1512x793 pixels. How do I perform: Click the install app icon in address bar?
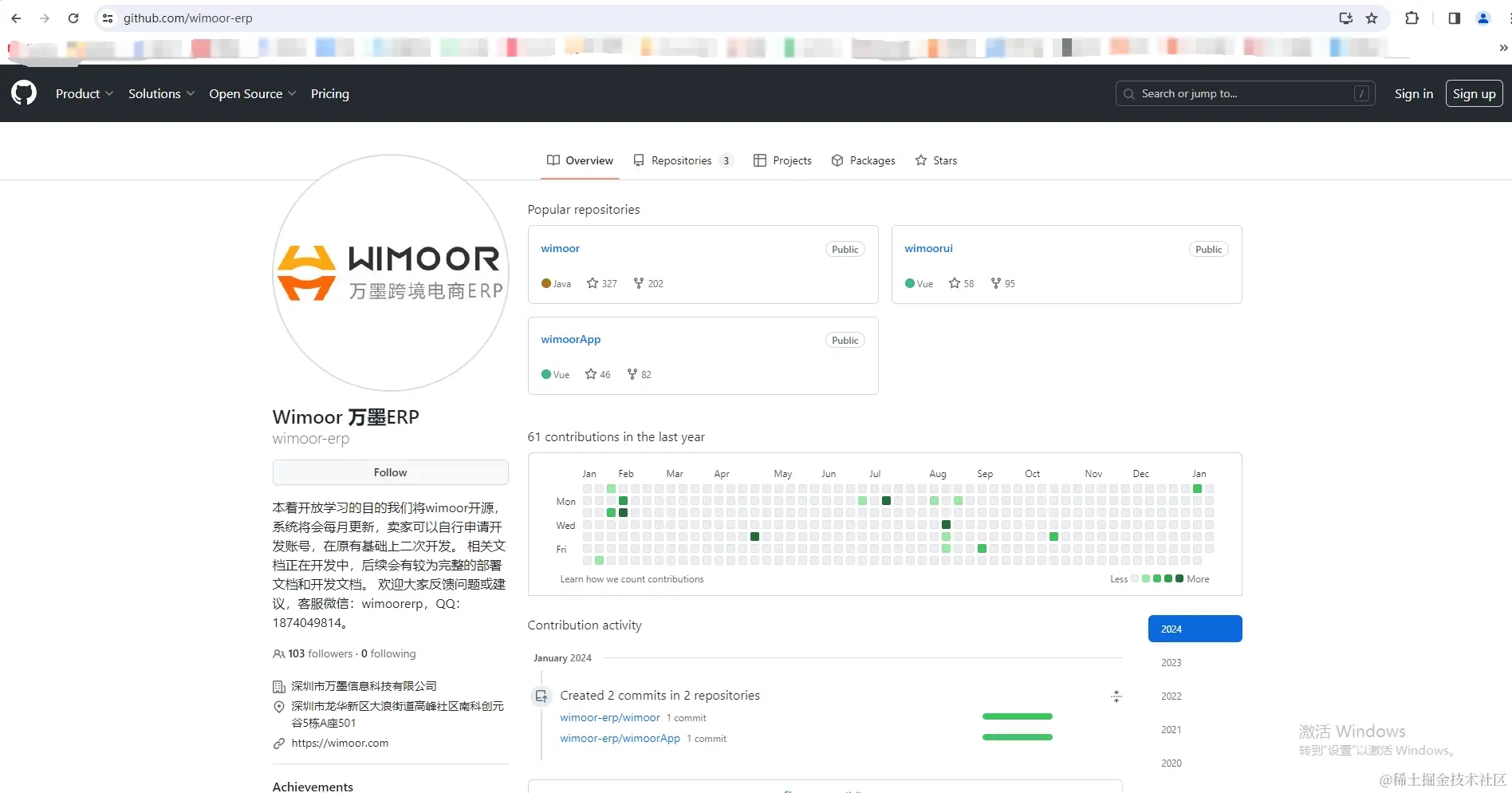coord(1346,18)
